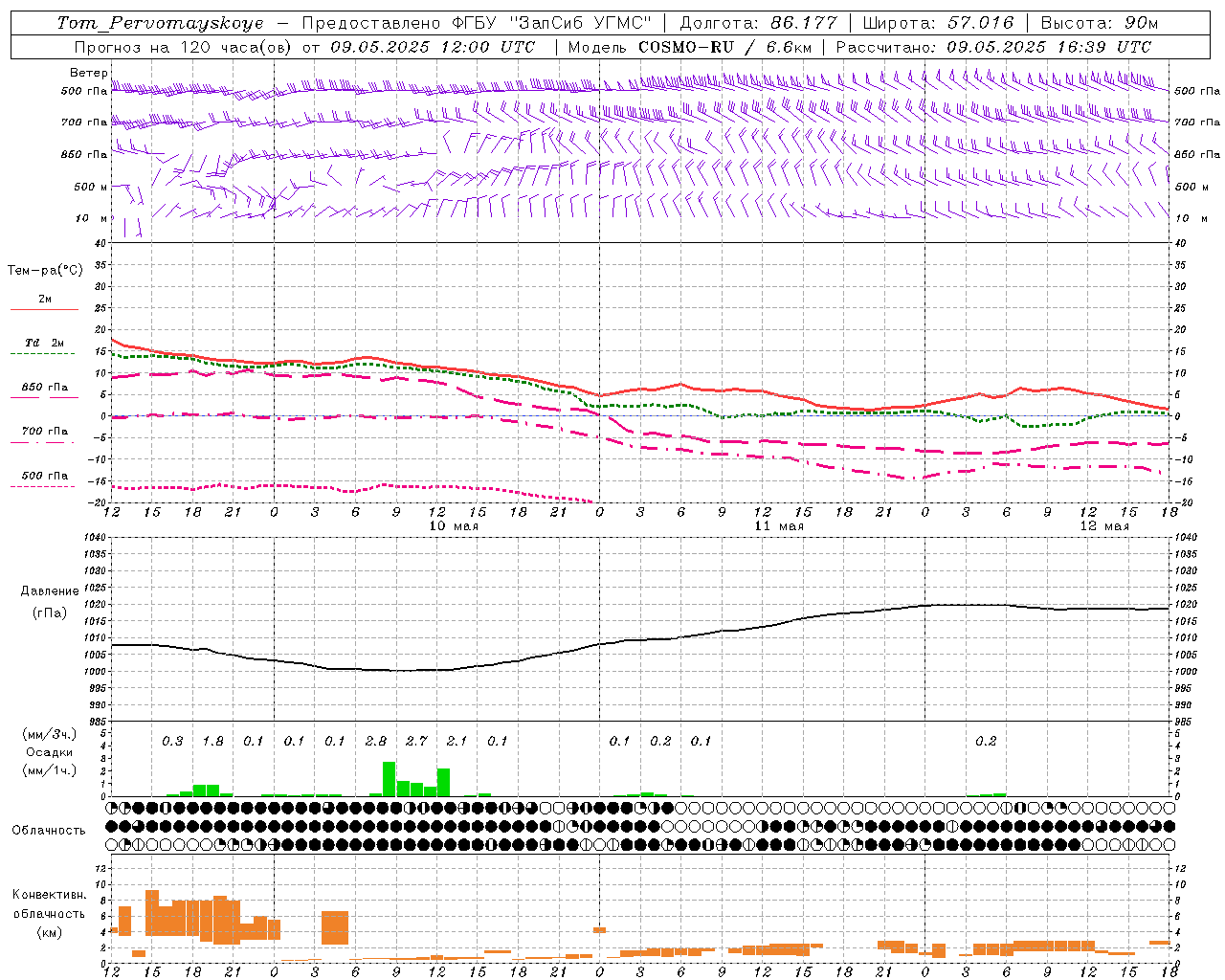Click the 12 мая date label

pyautogui.click(x=1104, y=525)
